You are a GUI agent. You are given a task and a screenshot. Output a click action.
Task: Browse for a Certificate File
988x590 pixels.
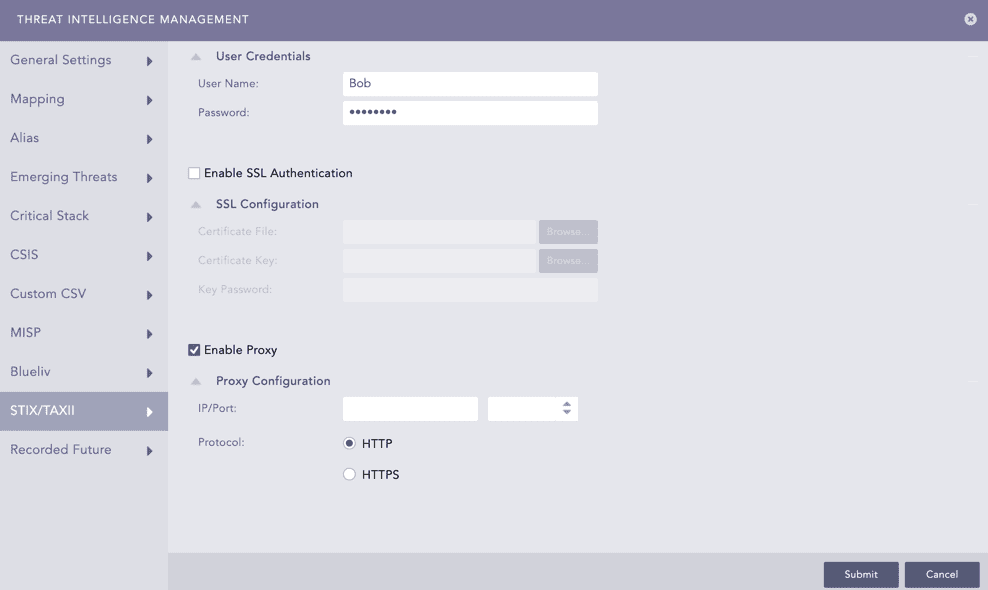click(567, 231)
